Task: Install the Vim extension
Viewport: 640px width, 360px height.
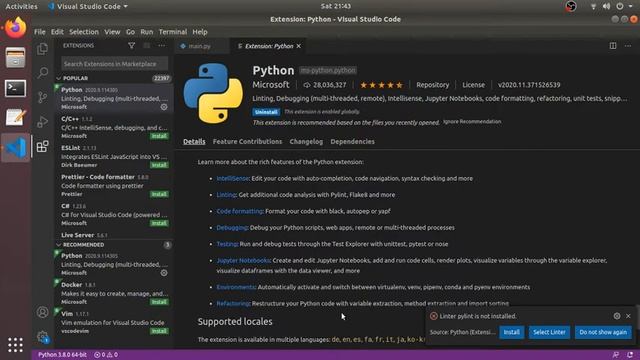Action: click(x=159, y=331)
